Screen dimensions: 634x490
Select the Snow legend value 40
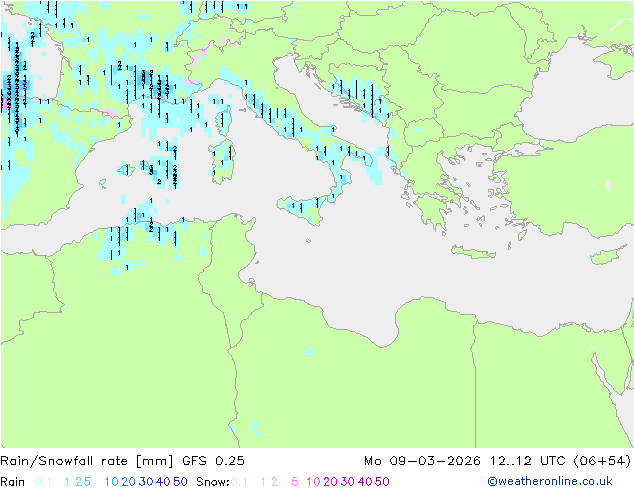(x=365, y=482)
